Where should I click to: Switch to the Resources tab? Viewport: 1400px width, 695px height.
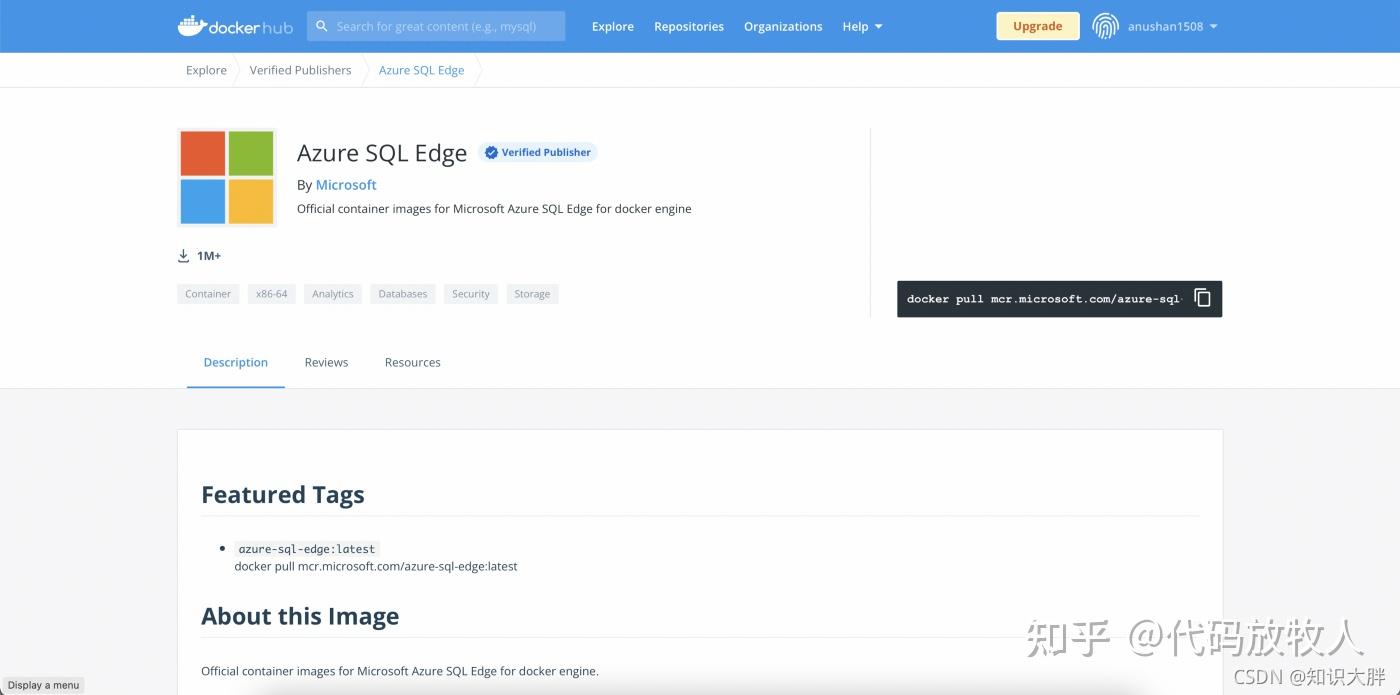tap(412, 362)
